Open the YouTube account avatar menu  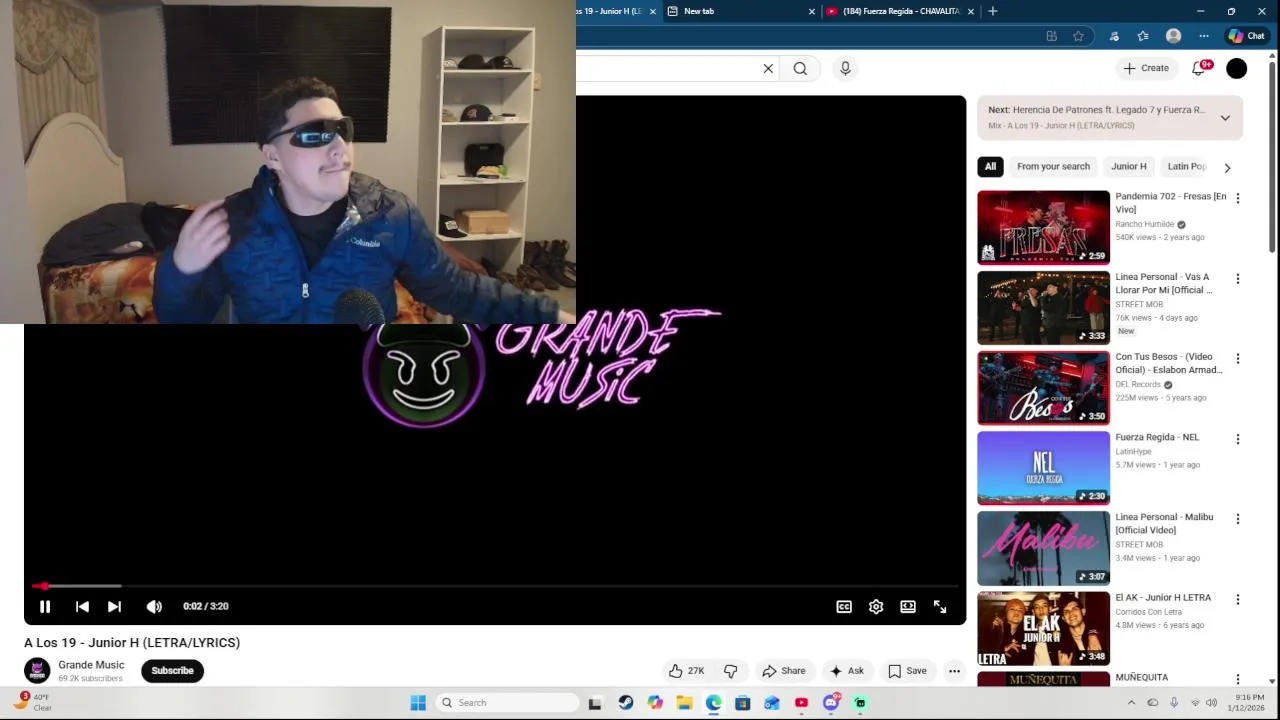(x=1237, y=68)
